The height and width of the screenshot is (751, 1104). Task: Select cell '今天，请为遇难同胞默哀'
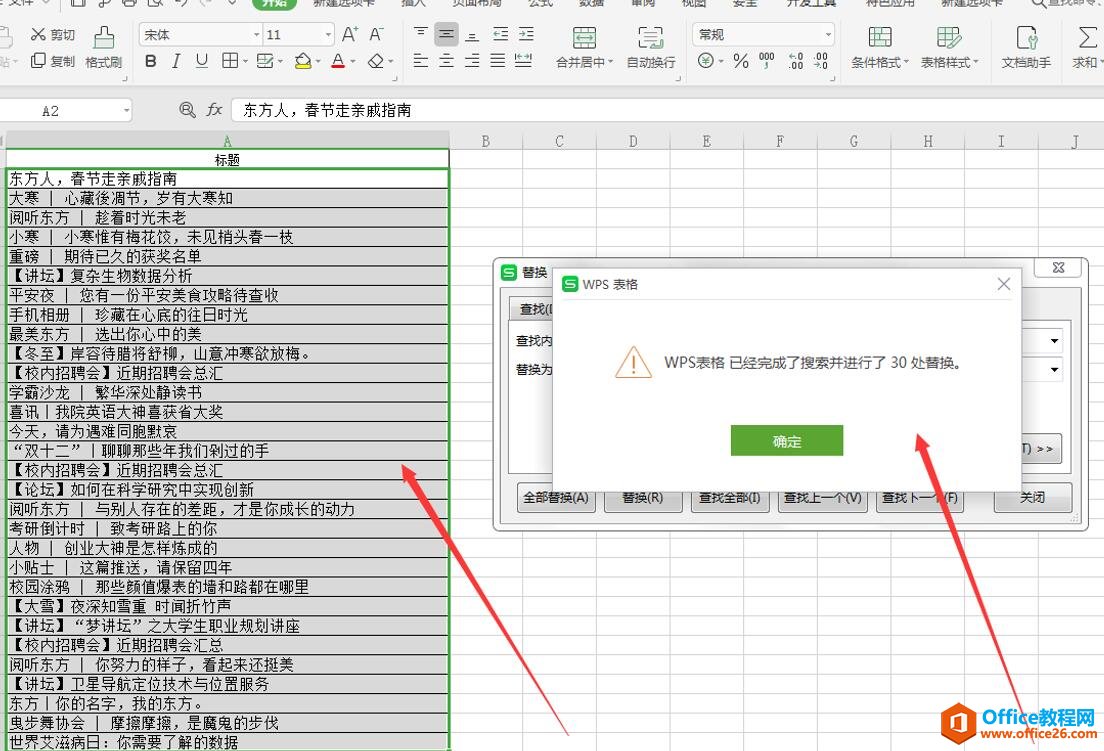pyautogui.click(x=227, y=431)
